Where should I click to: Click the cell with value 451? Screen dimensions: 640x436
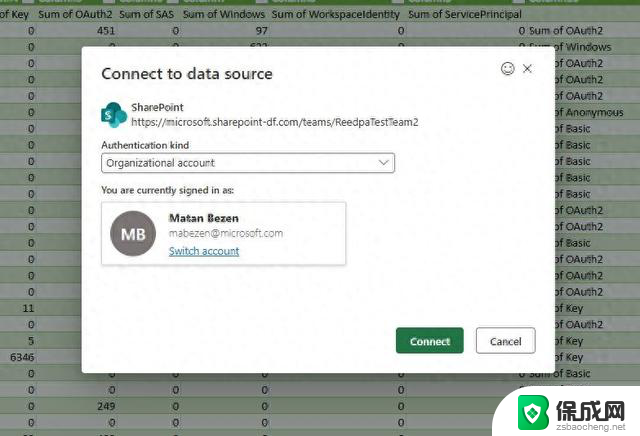tap(106, 31)
